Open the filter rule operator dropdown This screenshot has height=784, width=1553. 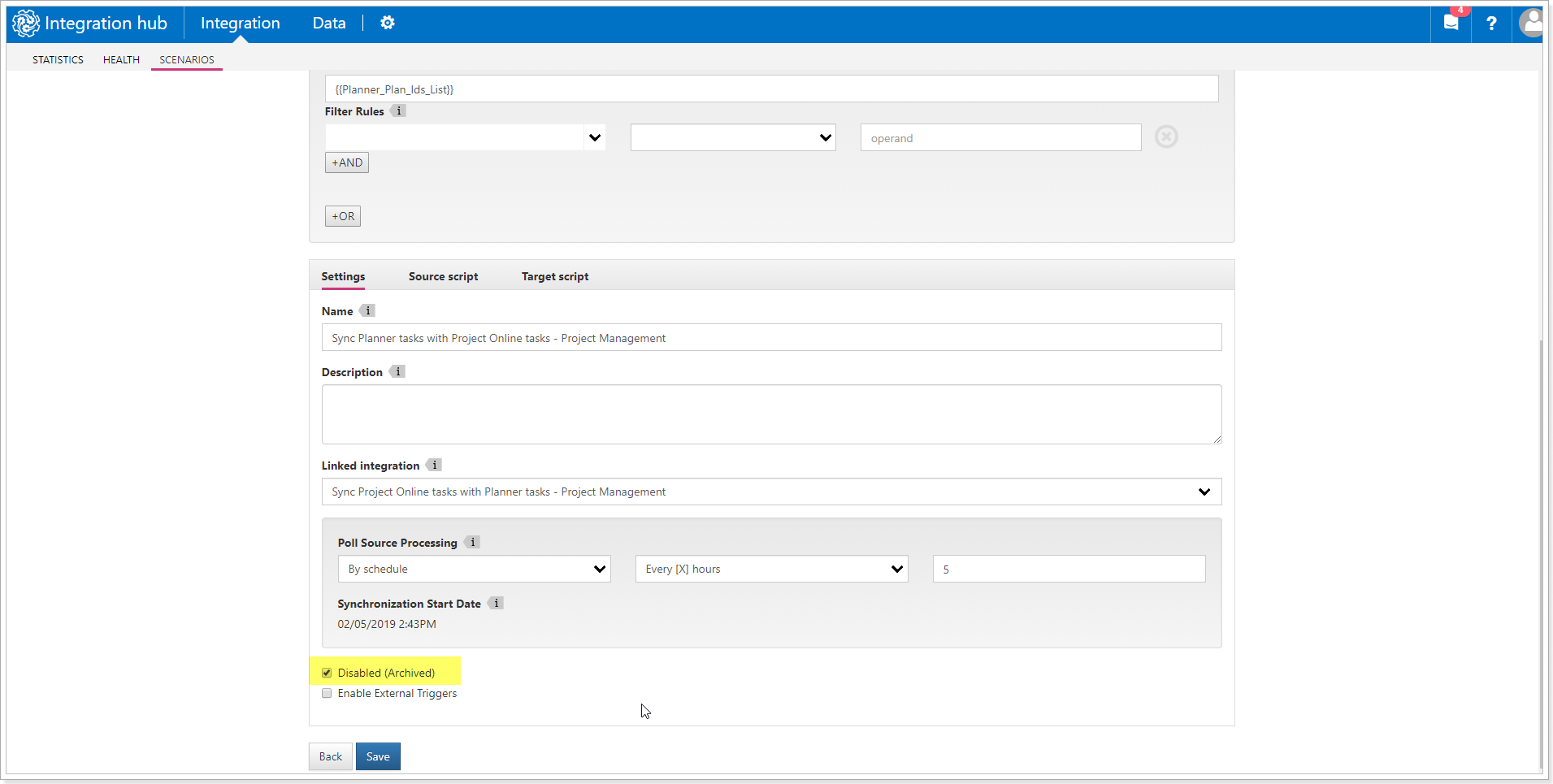[x=733, y=137]
